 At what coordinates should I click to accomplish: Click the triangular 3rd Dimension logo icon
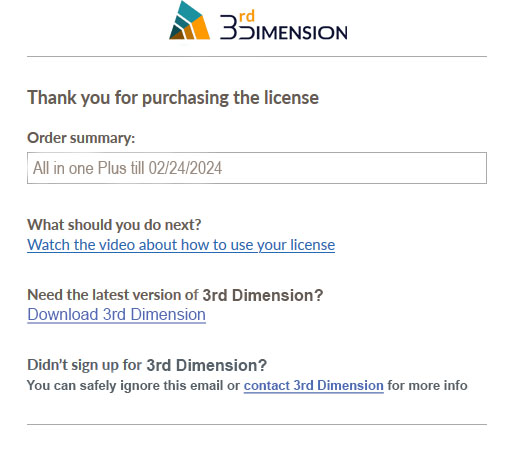pyautogui.click(x=189, y=20)
